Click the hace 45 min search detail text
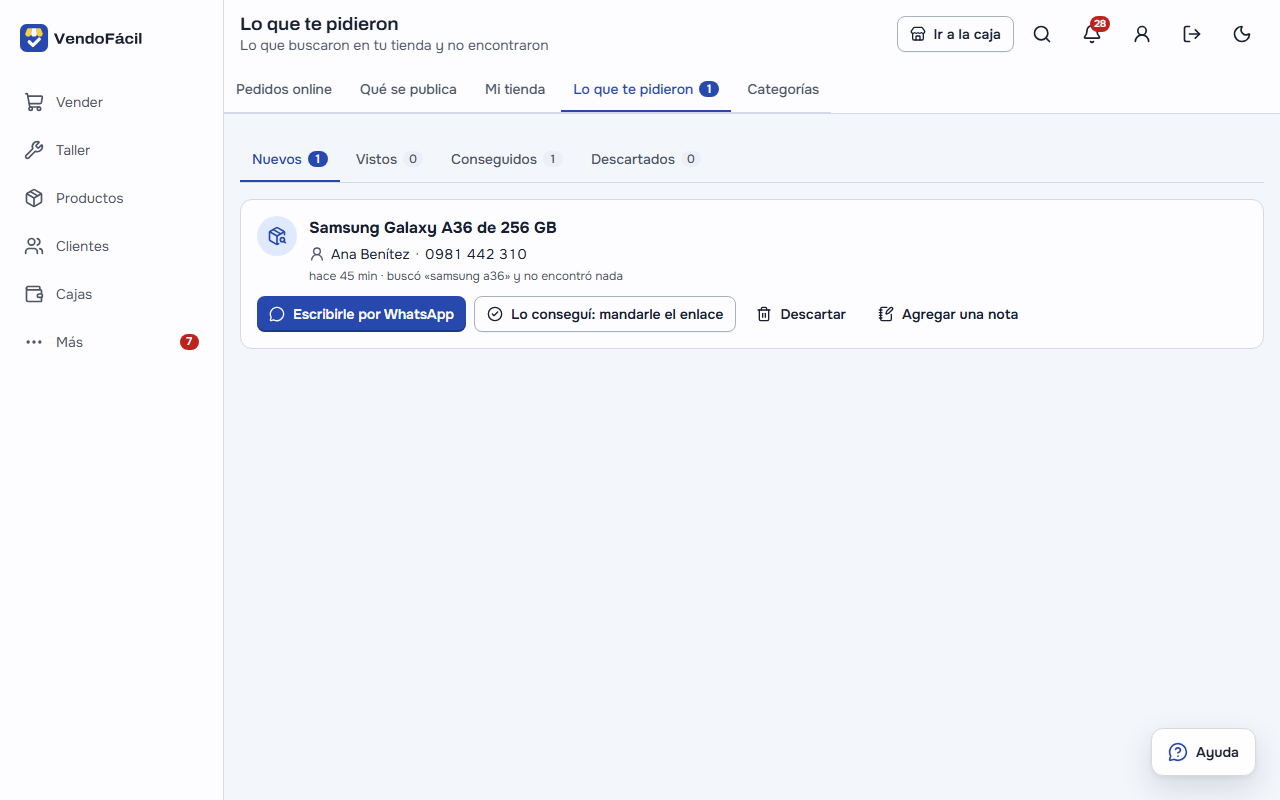The height and width of the screenshot is (800, 1280). pyautogui.click(x=466, y=276)
